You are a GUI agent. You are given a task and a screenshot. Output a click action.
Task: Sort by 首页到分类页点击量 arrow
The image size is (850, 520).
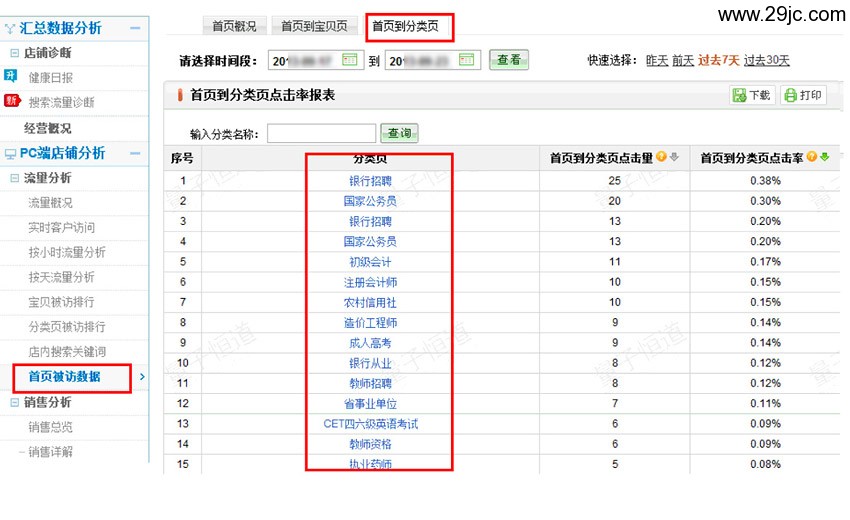[x=674, y=158]
